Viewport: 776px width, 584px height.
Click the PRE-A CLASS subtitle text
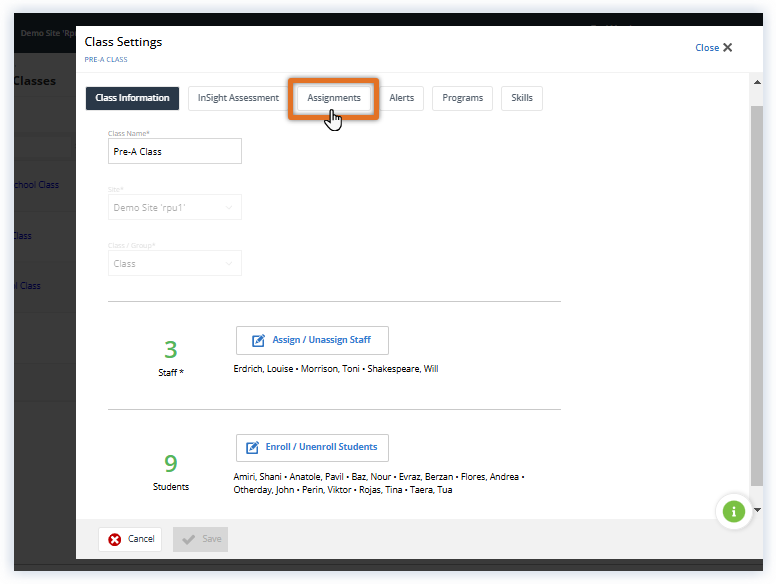[x=106, y=59]
